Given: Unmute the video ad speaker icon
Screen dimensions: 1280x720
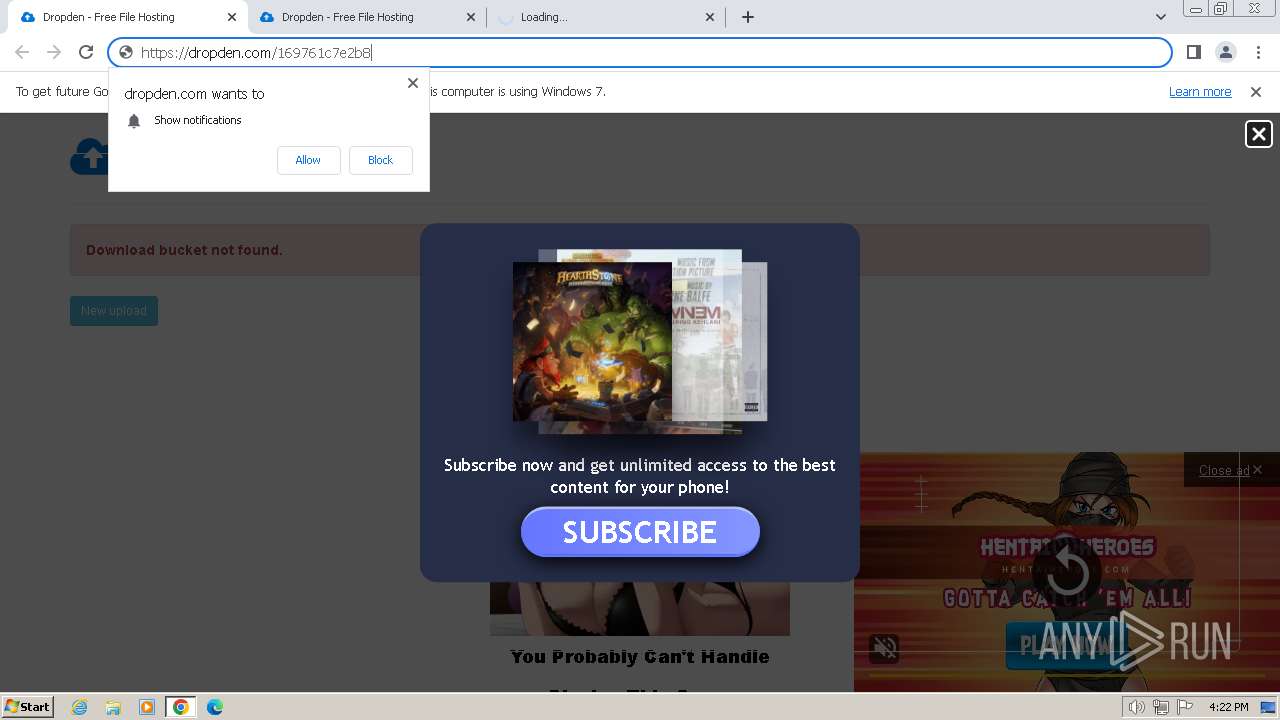Looking at the screenshot, I should tap(885, 648).
